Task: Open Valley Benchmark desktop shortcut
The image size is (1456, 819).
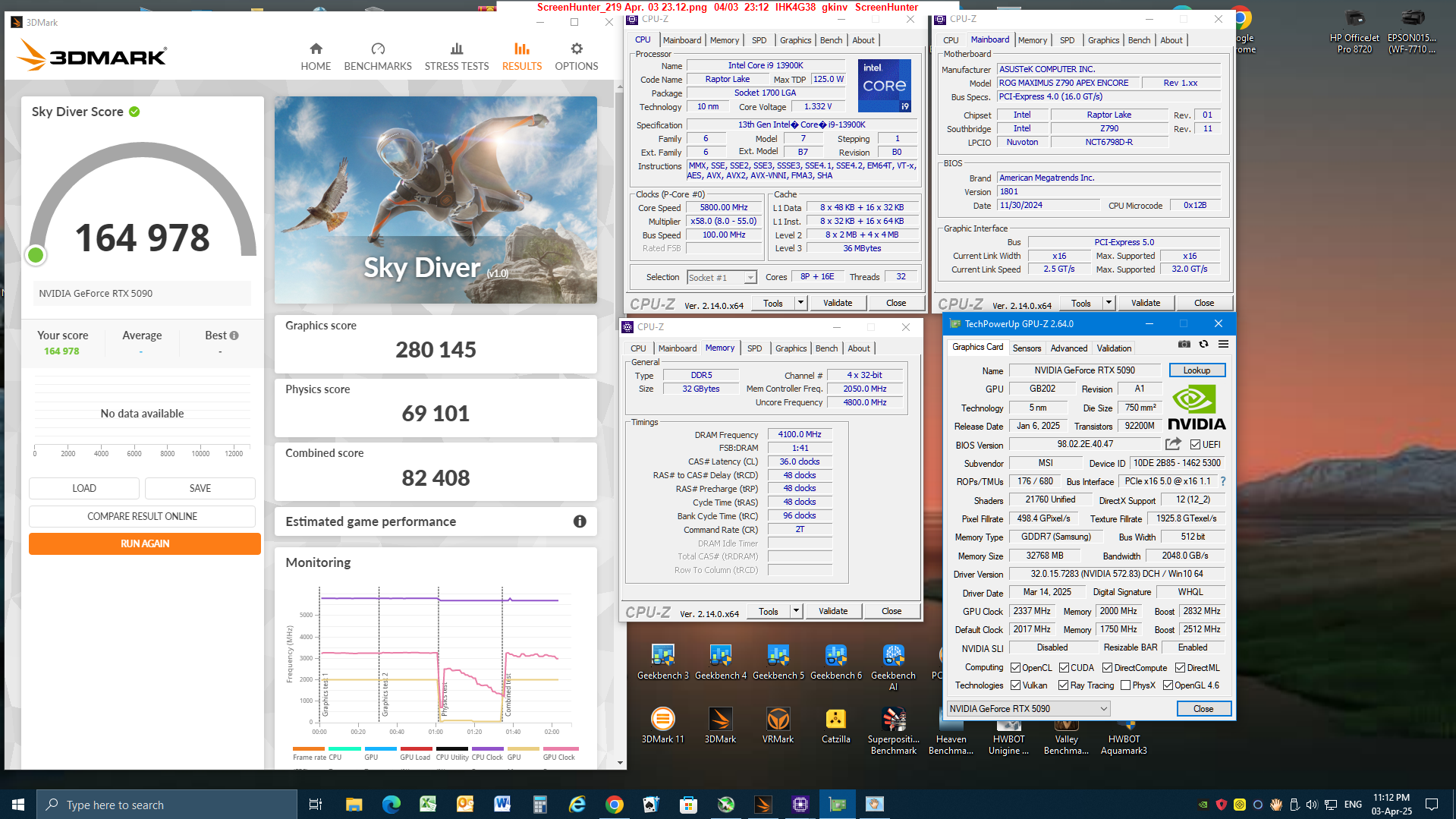Action: pos(1066,735)
